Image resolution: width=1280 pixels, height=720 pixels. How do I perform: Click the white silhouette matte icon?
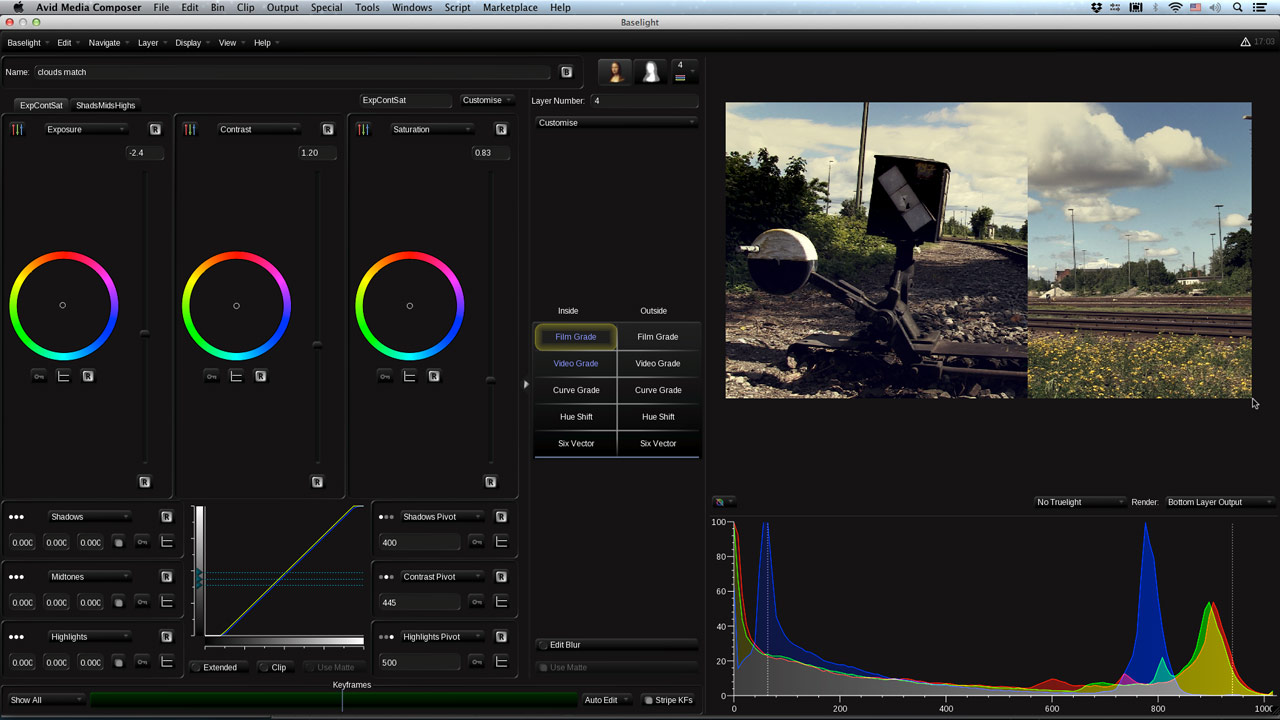pyautogui.click(x=650, y=71)
